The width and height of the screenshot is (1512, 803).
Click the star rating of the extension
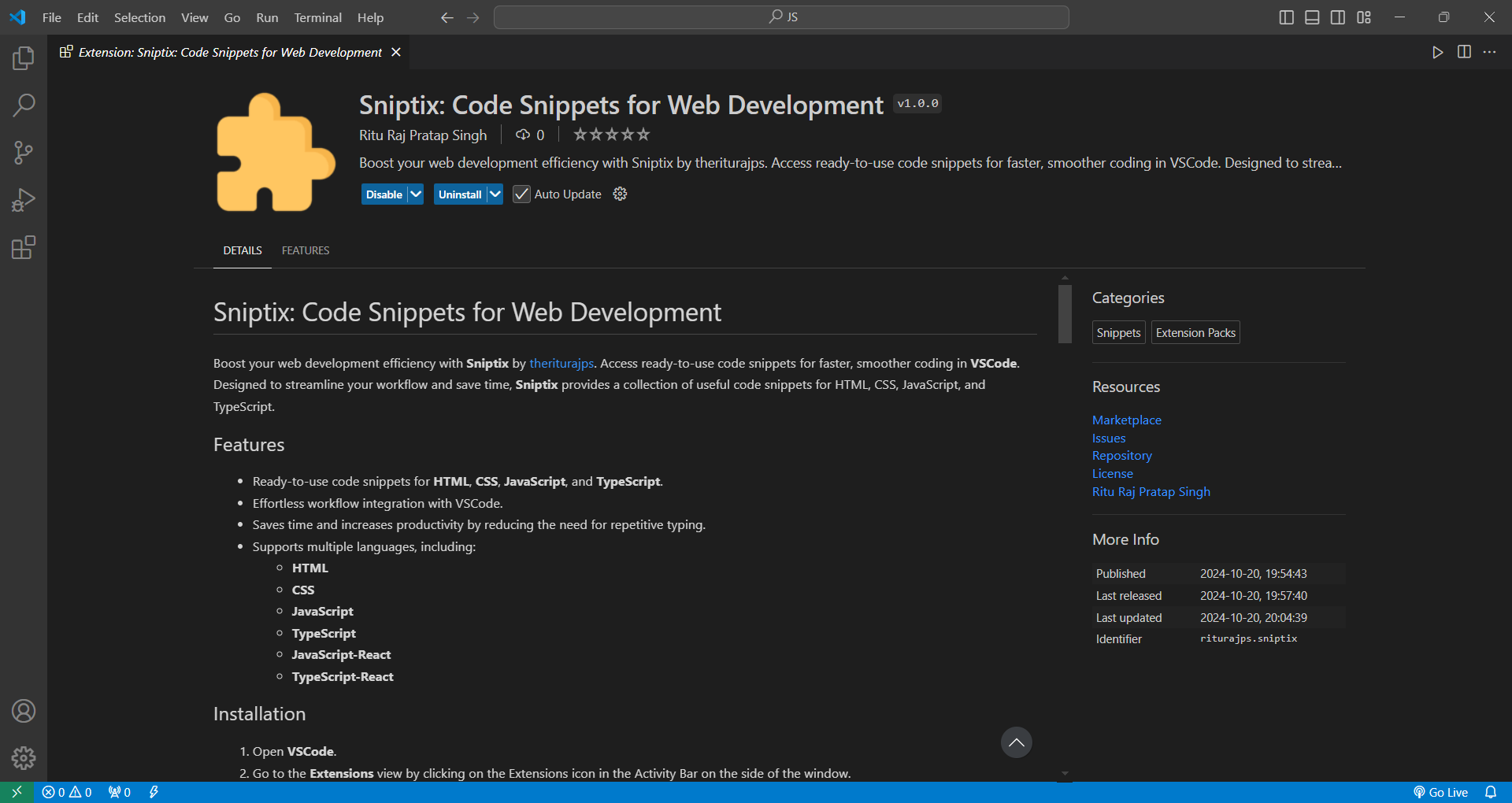point(612,135)
